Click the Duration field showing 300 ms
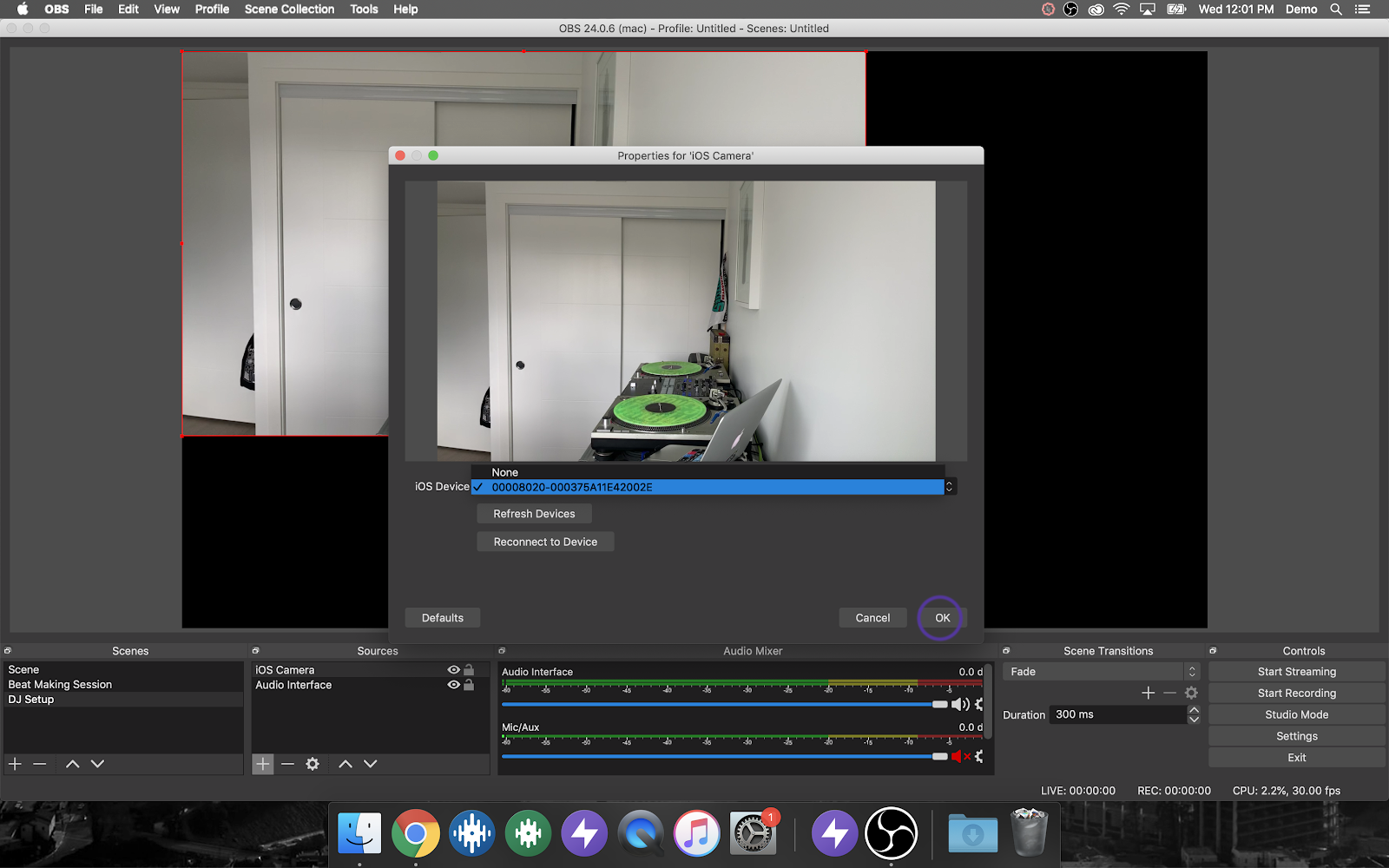 pyautogui.click(x=1118, y=714)
